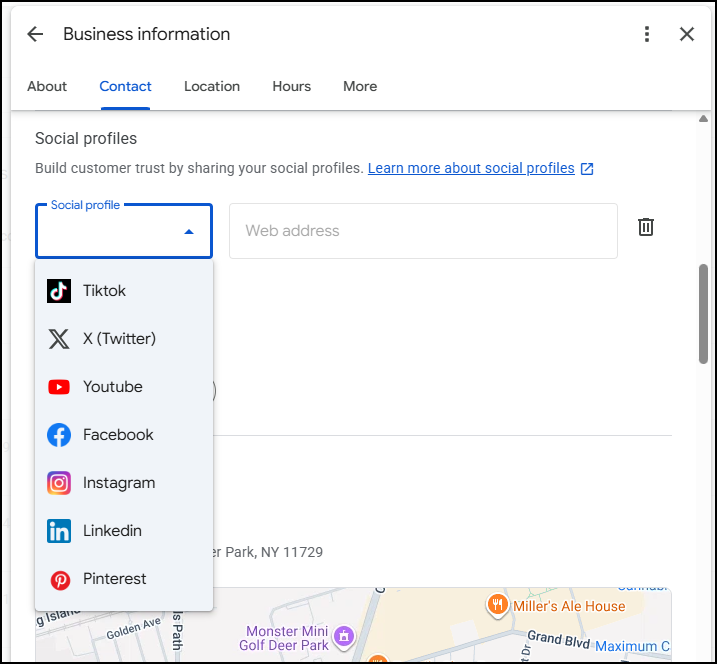
Task: Choose Instagram from the dropdown list
Action: pyautogui.click(x=124, y=483)
